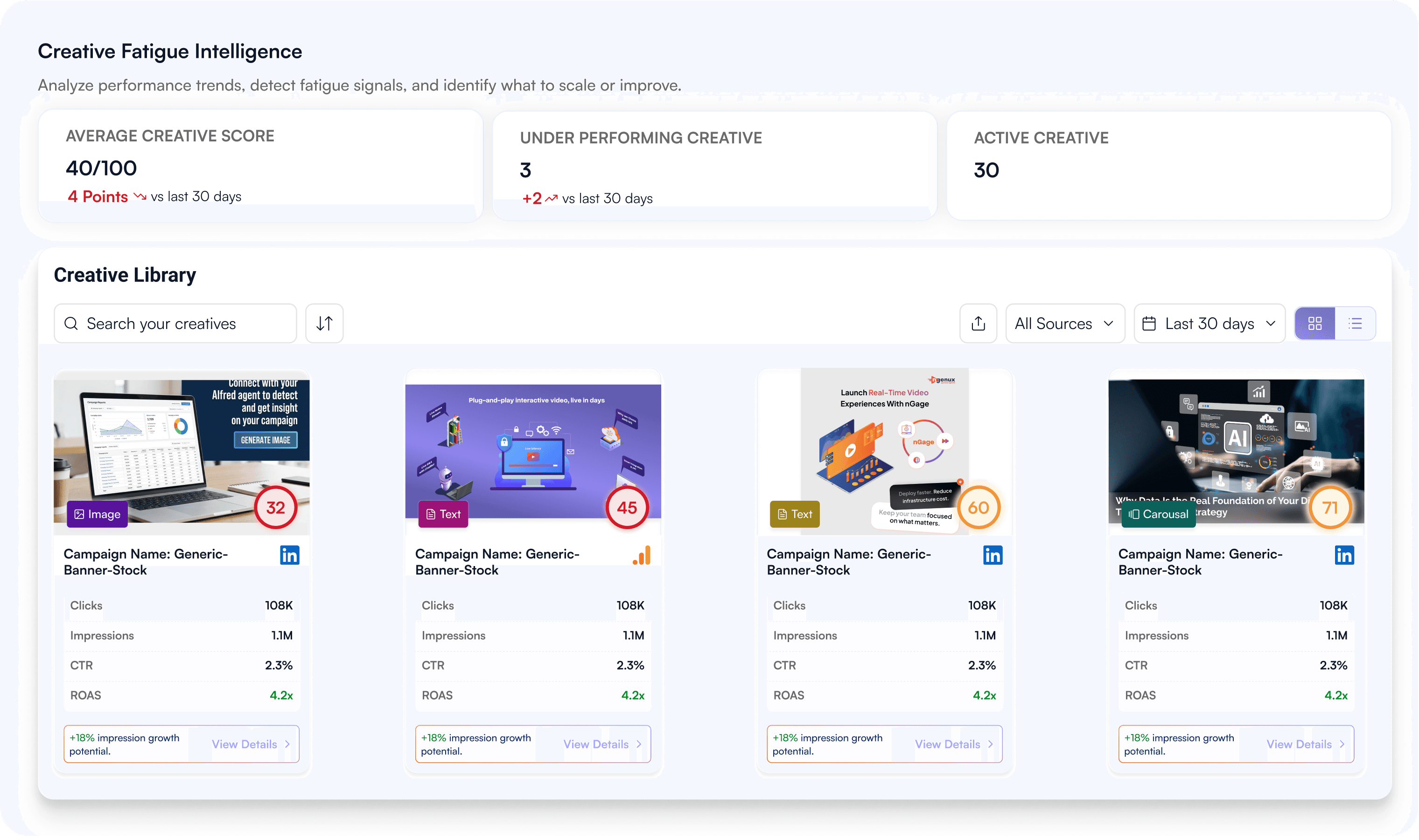The height and width of the screenshot is (840, 1419).
Task: Click the Search your creatives field
Action: 175,323
